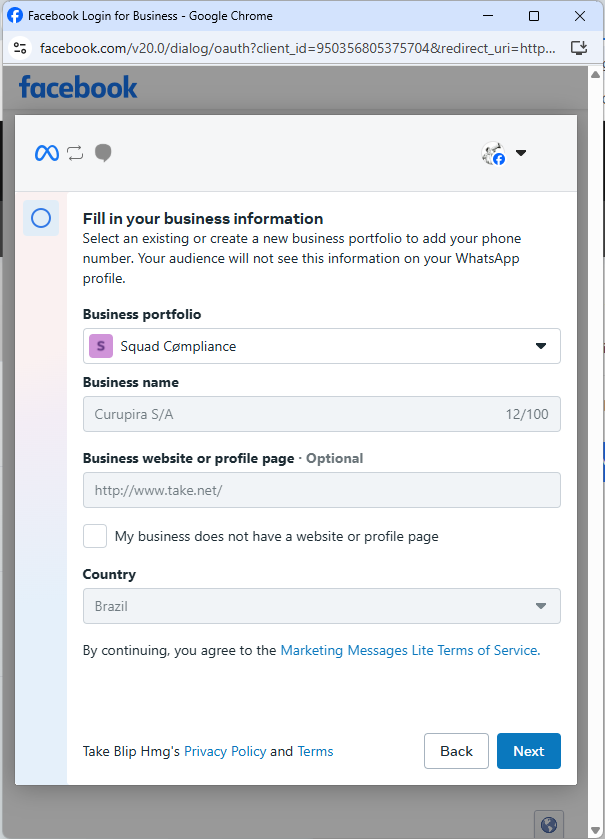
Task: Click the Business name input field
Action: (x=321, y=414)
